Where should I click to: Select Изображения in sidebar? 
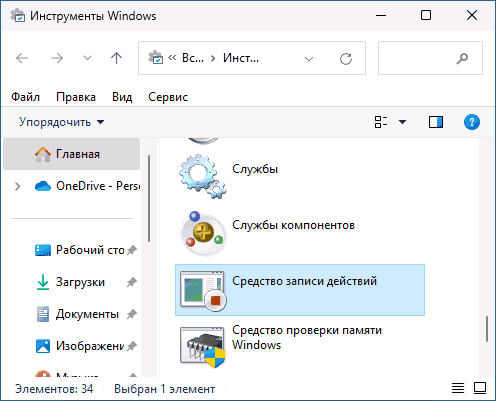[71, 346]
